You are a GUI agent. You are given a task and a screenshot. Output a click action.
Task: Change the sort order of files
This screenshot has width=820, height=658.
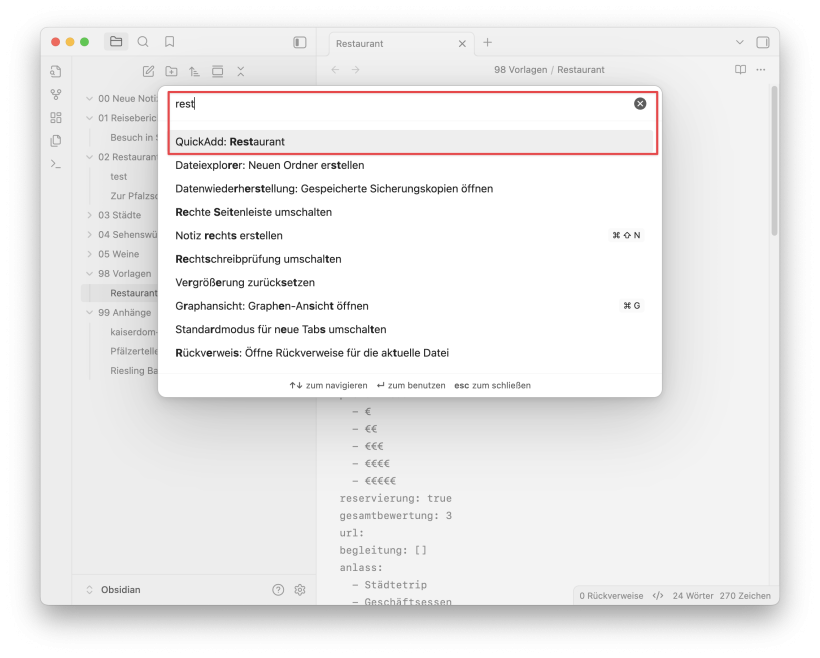point(194,71)
